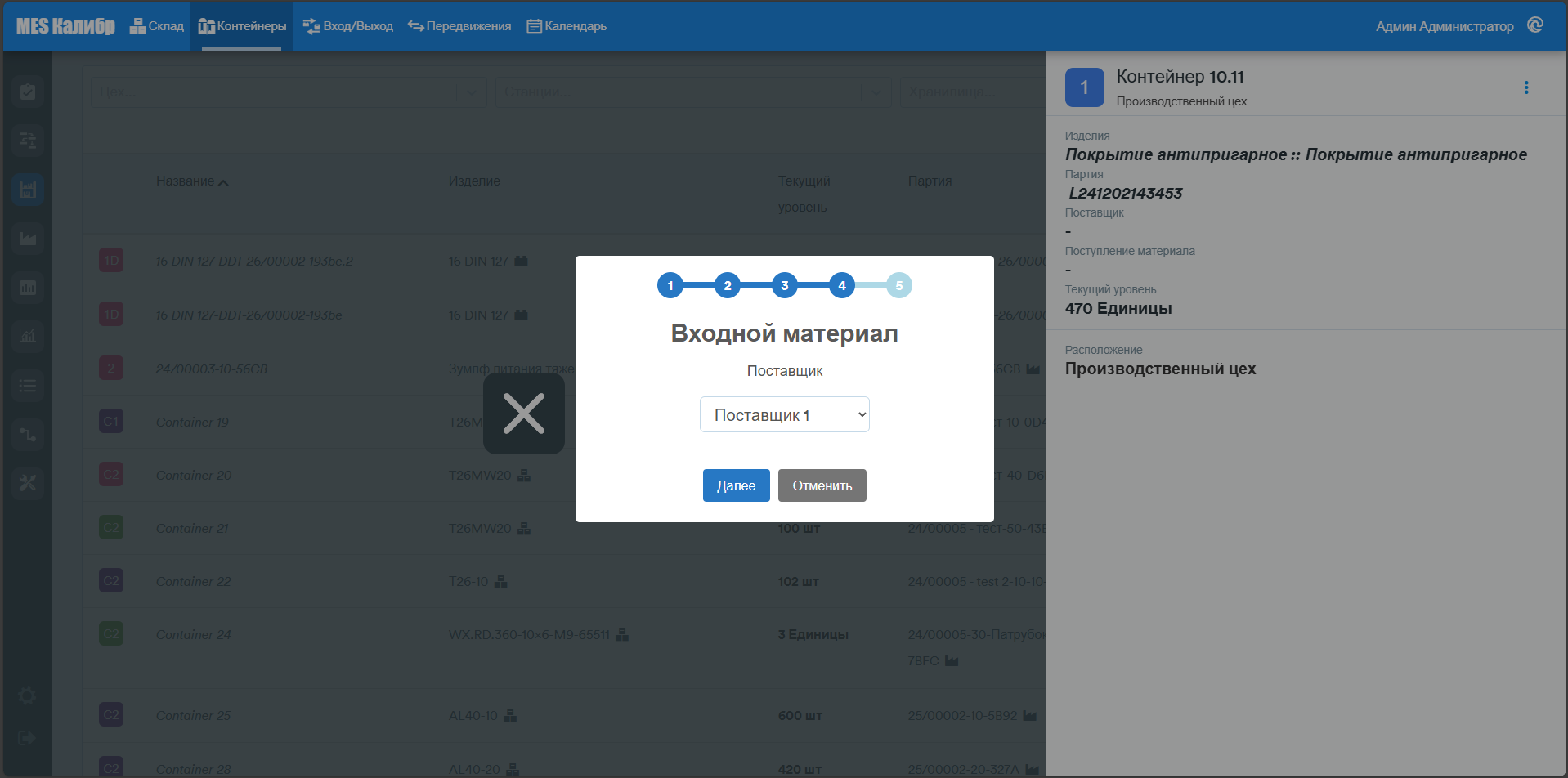The width and height of the screenshot is (1568, 778).
Task: Click the batch number L241202143453
Action: [1126, 193]
